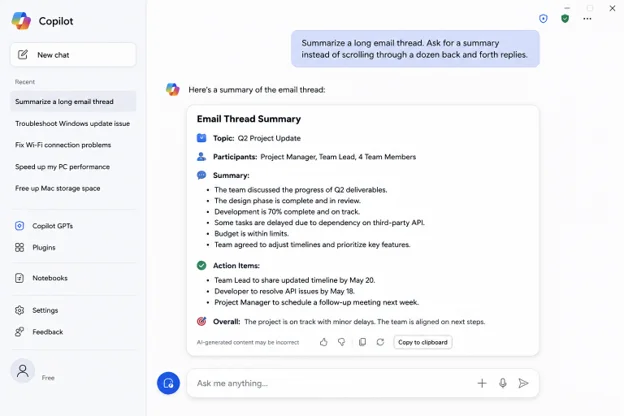Click the Copy to clipboard button
624x416 pixels.
point(423,342)
